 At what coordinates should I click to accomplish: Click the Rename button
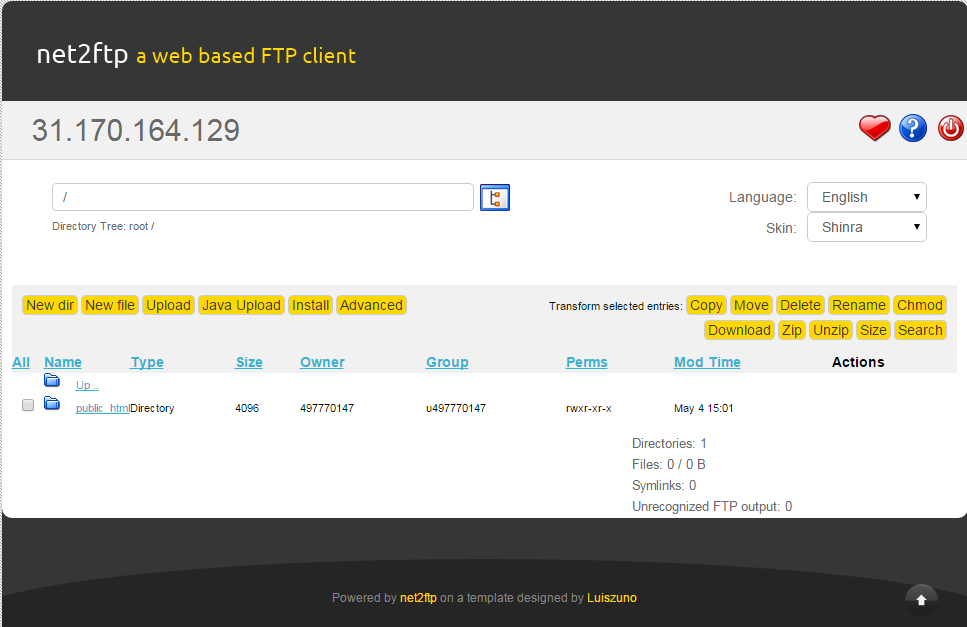pos(858,305)
